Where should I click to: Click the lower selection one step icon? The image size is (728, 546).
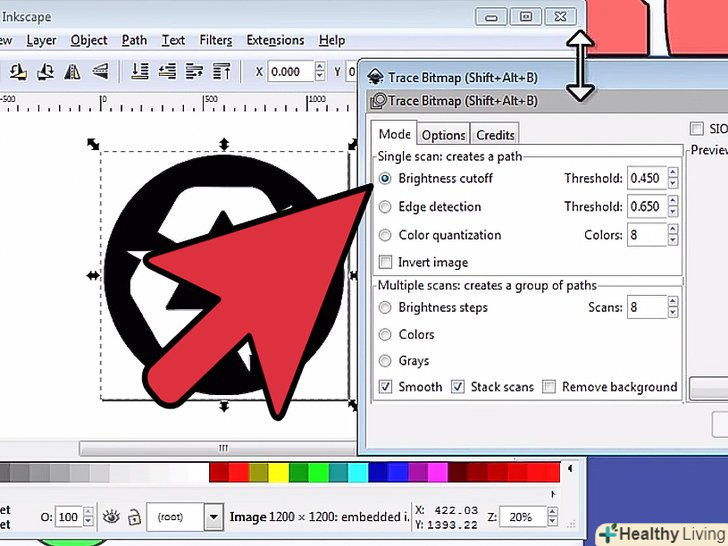coord(167,72)
